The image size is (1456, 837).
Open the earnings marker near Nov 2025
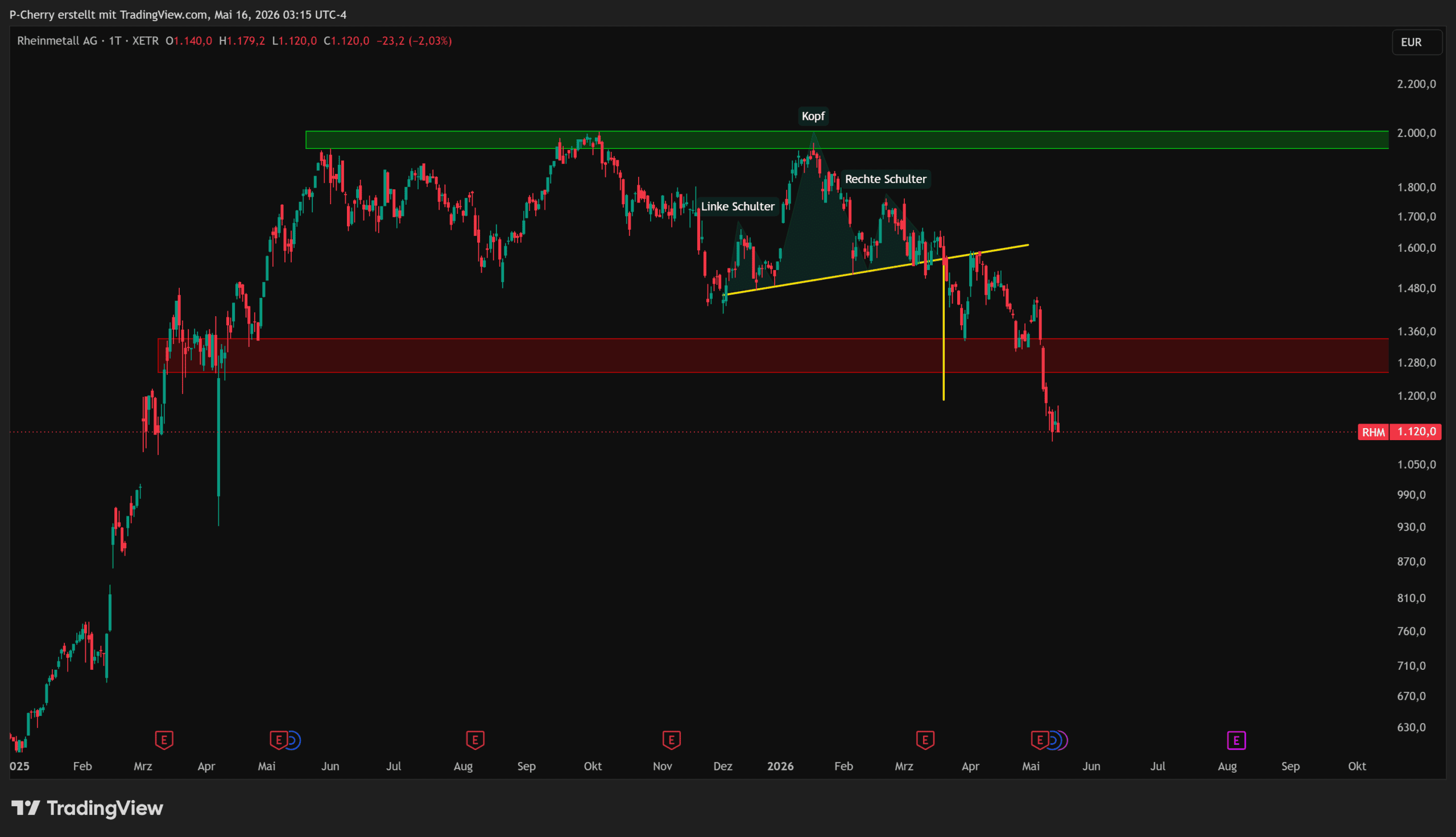(x=671, y=740)
